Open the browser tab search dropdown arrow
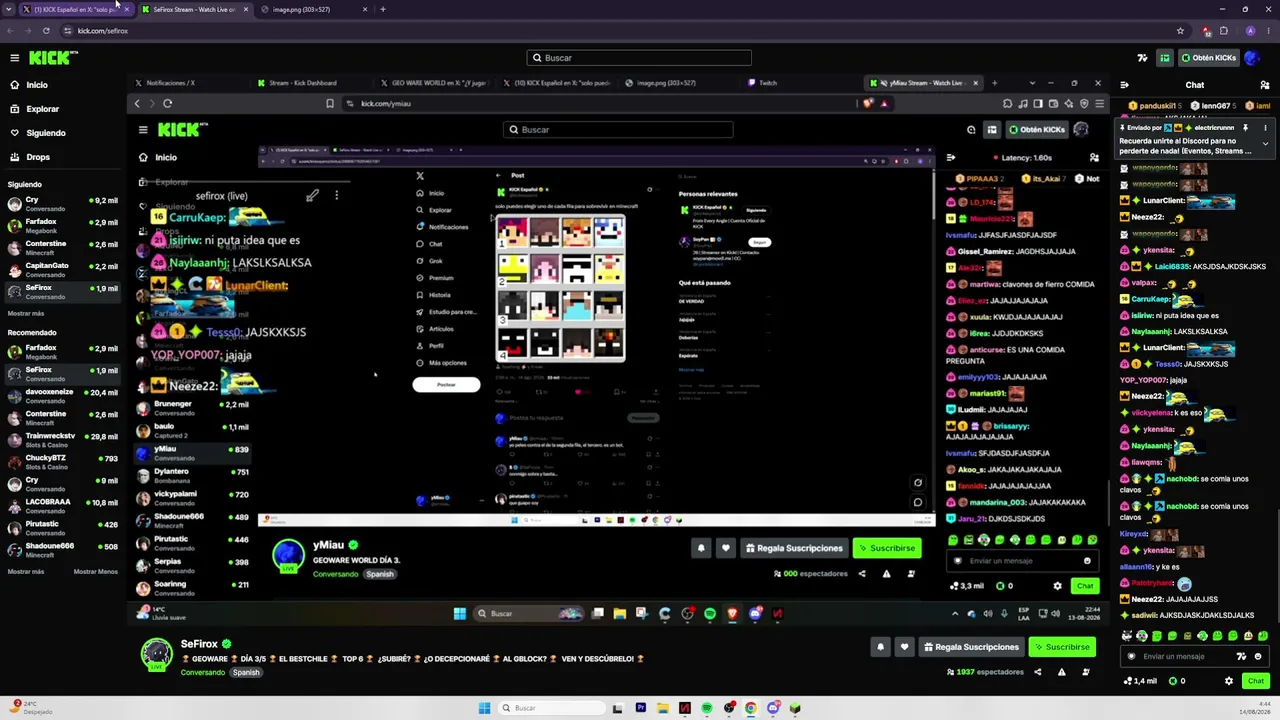Screen dimensions: 1280x720 pyautogui.click(x=8, y=9)
